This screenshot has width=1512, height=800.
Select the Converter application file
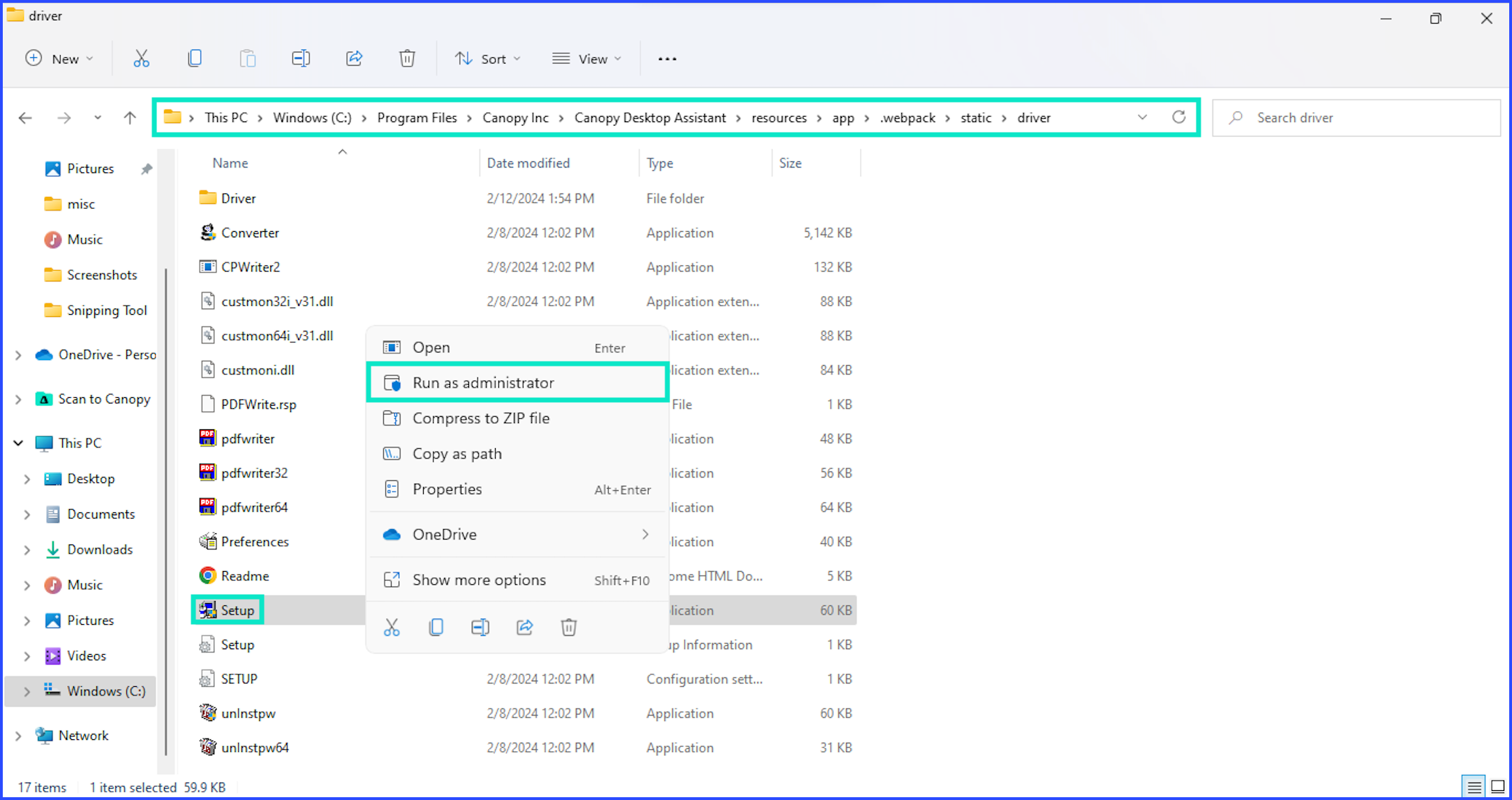click(x=250, y=232)
